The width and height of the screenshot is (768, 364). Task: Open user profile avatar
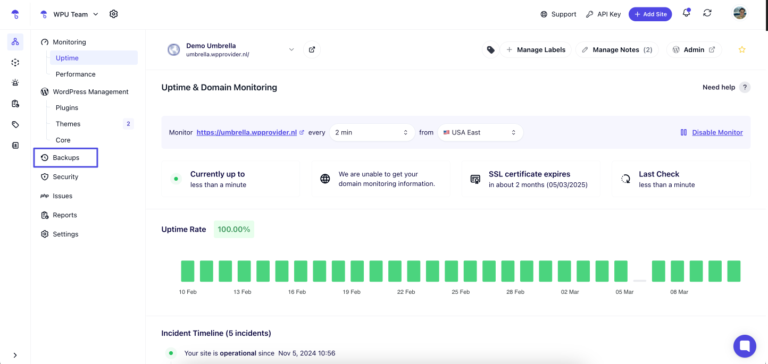point(740,13)
